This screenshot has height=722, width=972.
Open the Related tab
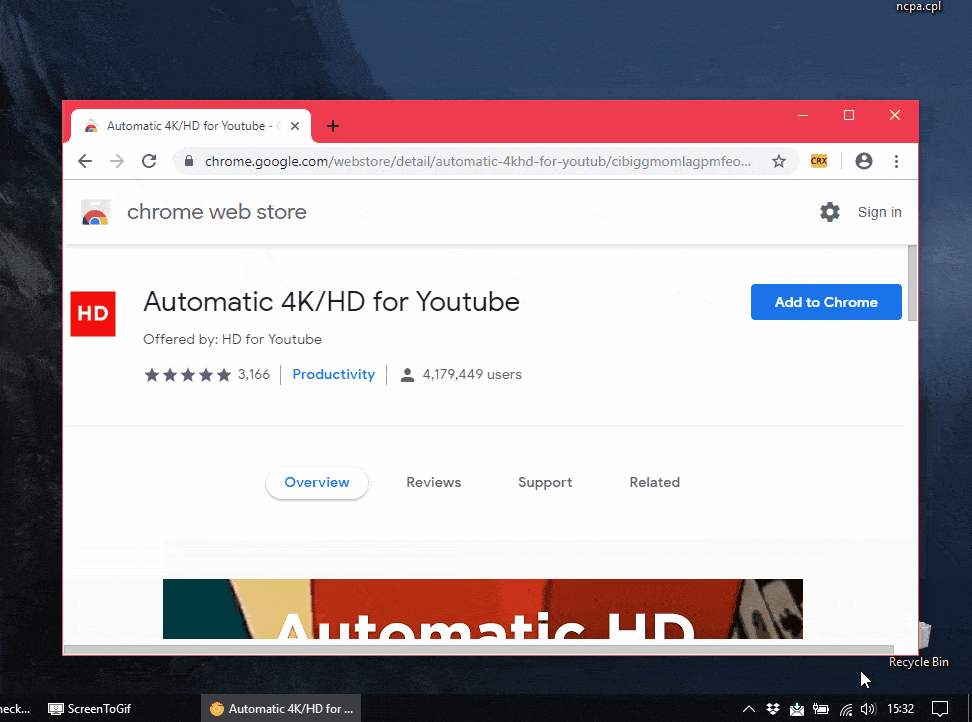click(x=654, y=482)
